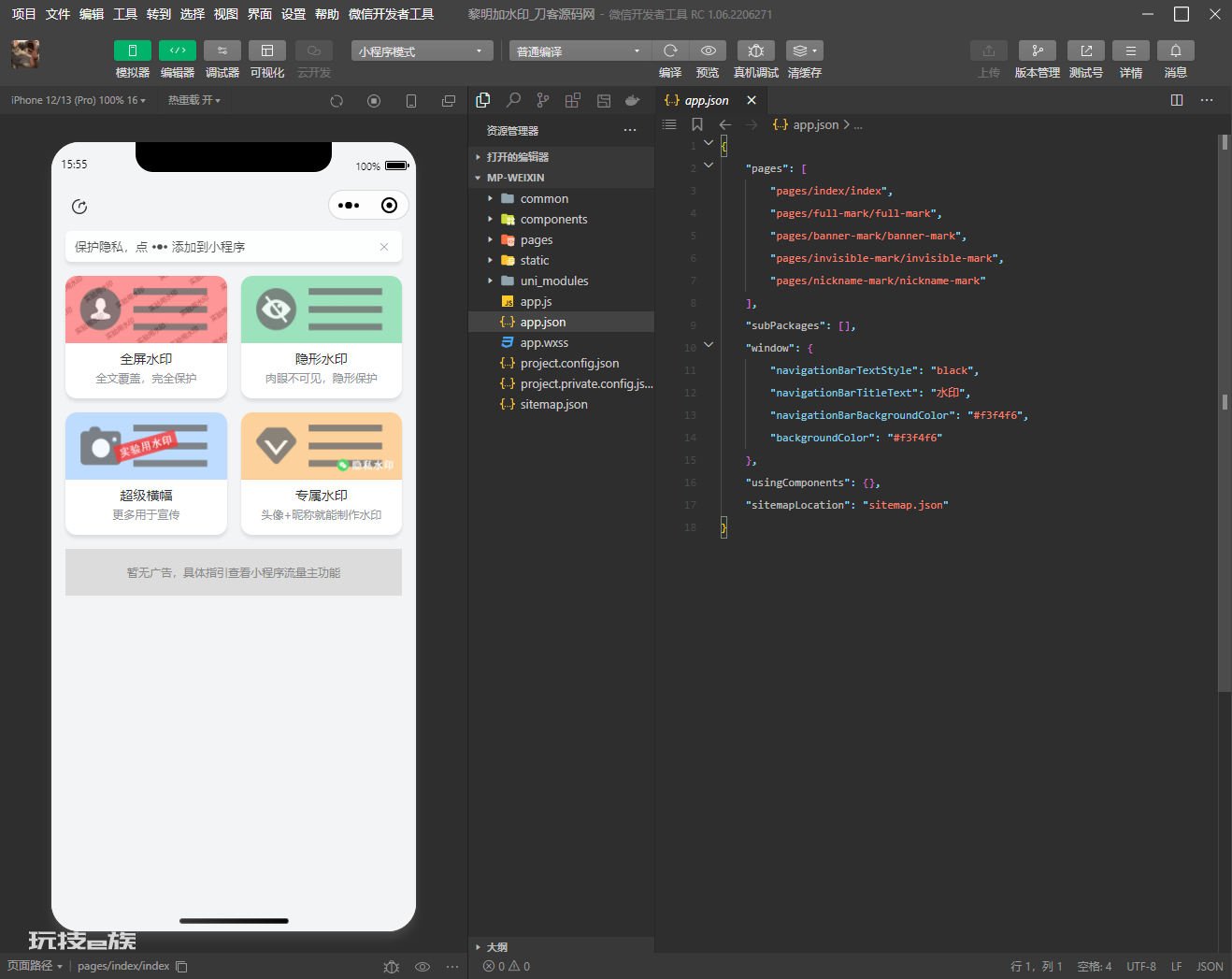Image resolution: width=1232 pixels, height=979 pixels.
Task: Open the messages (消息) bell
Action: (1176, 50)
